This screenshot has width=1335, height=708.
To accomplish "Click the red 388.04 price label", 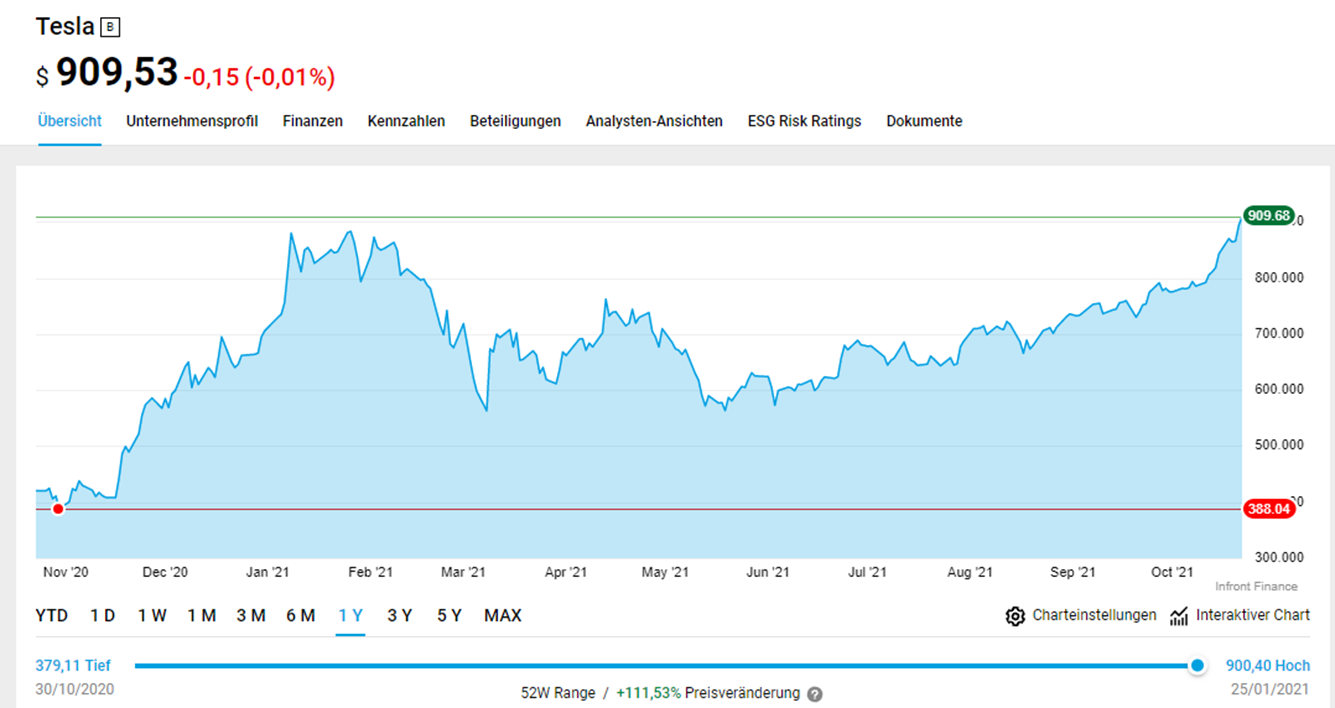I will tap(1268, 509).
